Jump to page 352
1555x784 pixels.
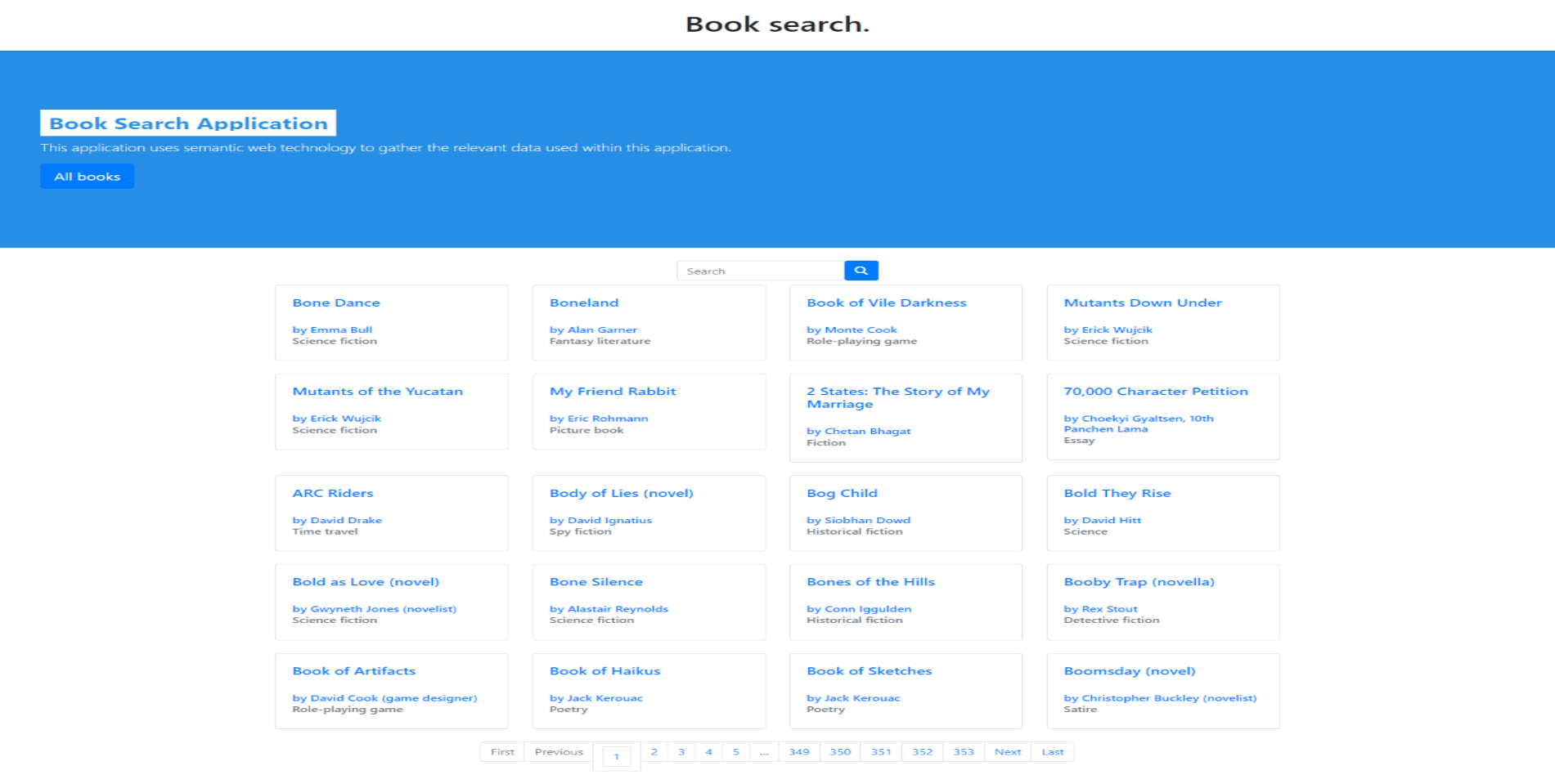click(923, 752)
